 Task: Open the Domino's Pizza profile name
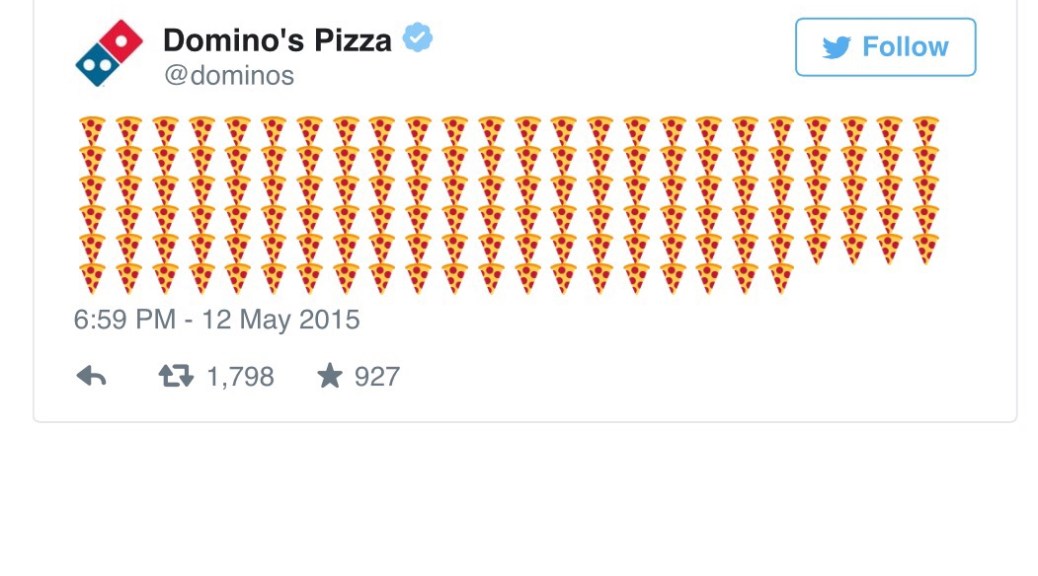(x=277, y=40)
